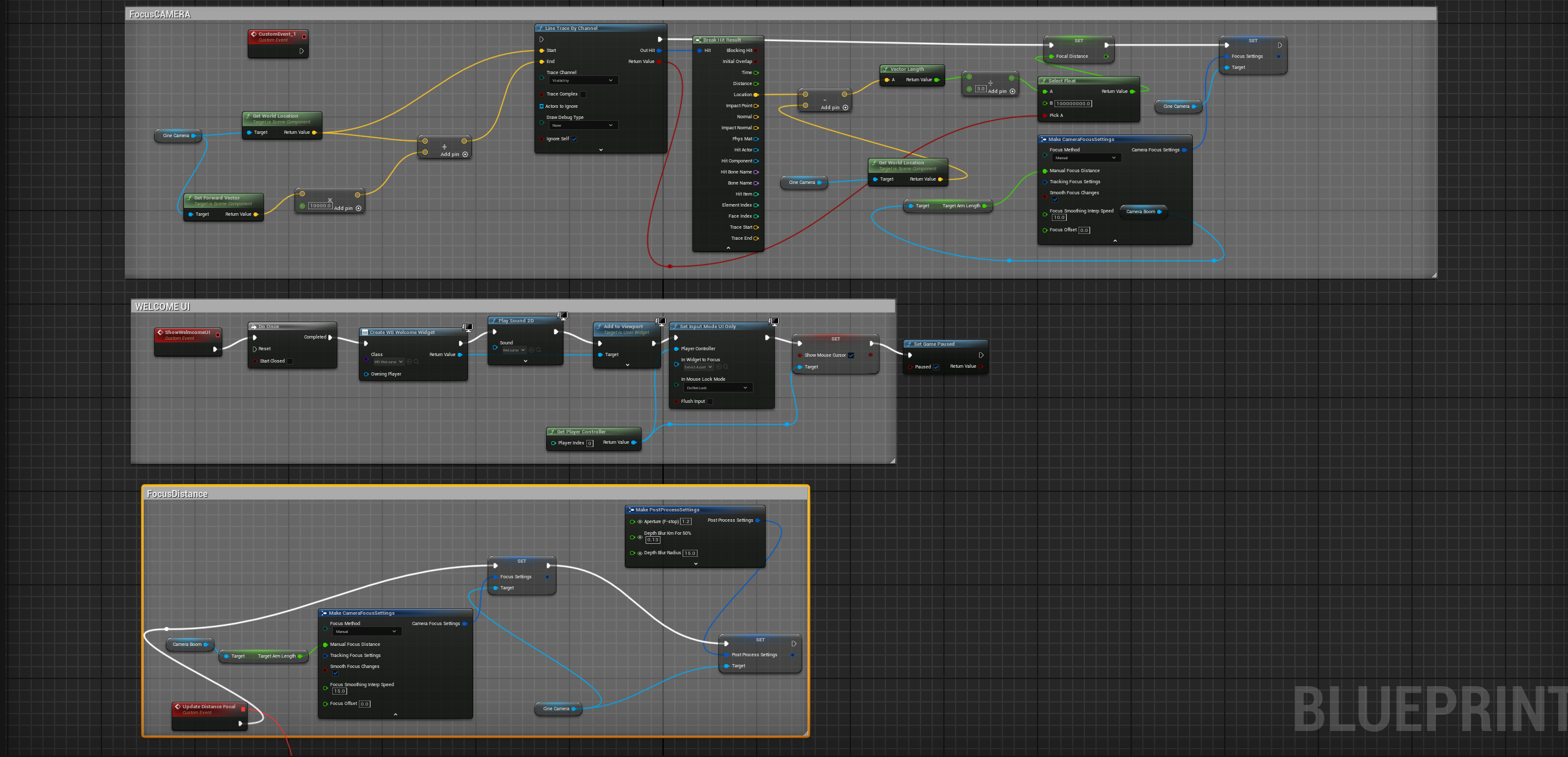Viewport: 1568px width, 757px height.
Task: Click the B value field on Select Float
Action: 1073,104
